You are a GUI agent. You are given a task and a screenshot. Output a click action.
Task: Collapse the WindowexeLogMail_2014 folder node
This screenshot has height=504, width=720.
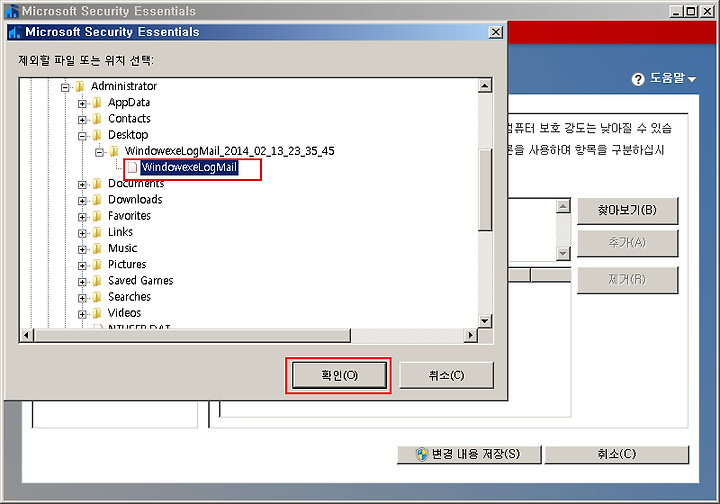click(x=99, y=152)
